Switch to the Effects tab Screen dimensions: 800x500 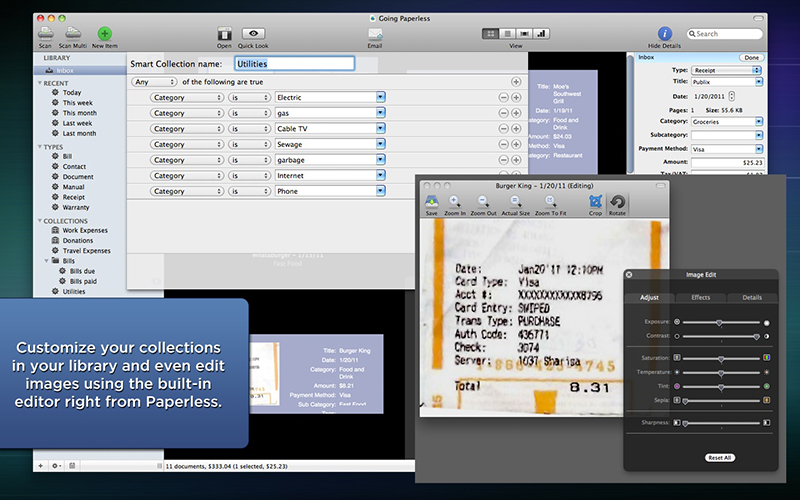(x=701, y=297)
